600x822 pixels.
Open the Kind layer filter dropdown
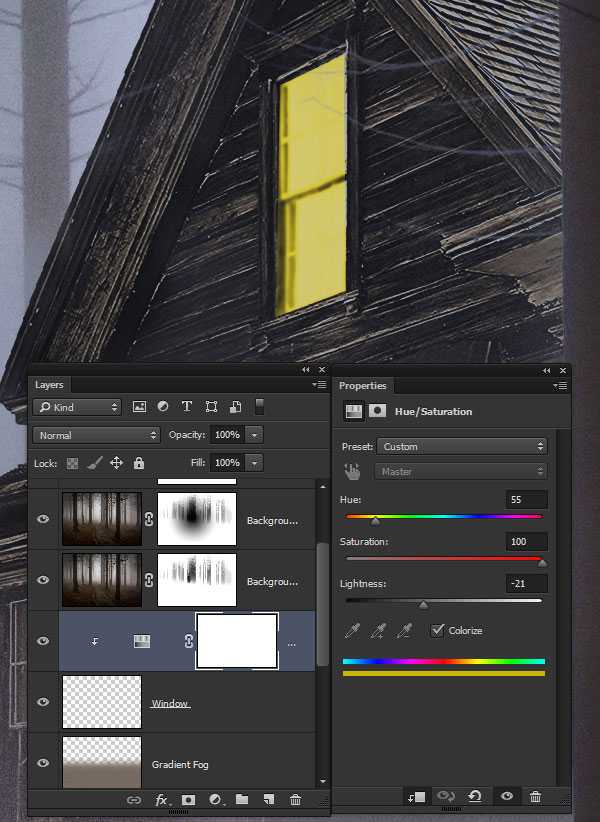tap(77, 407)
